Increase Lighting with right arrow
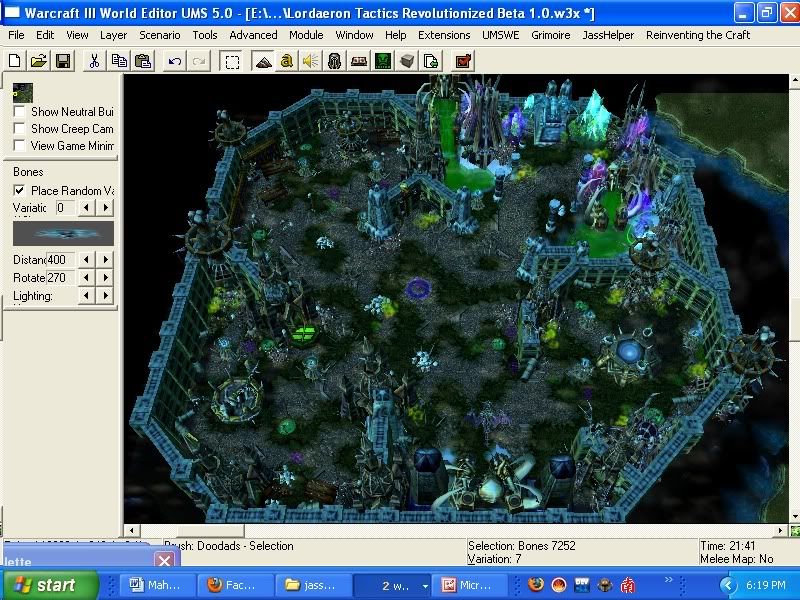 pyautogui.click(x=106, y=295)
